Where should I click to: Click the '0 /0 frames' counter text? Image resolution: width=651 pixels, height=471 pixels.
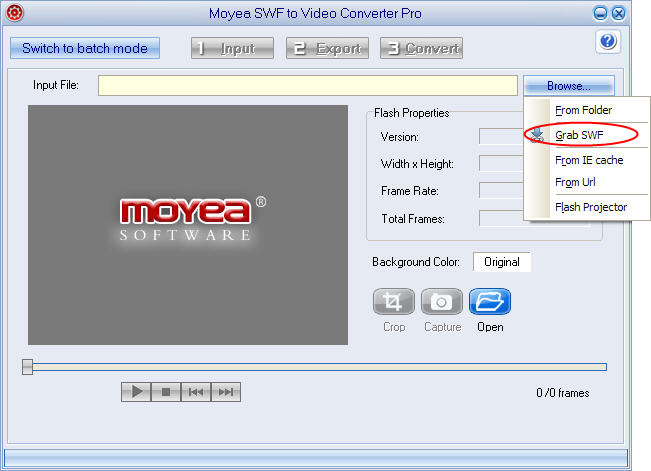pos(563,393)
